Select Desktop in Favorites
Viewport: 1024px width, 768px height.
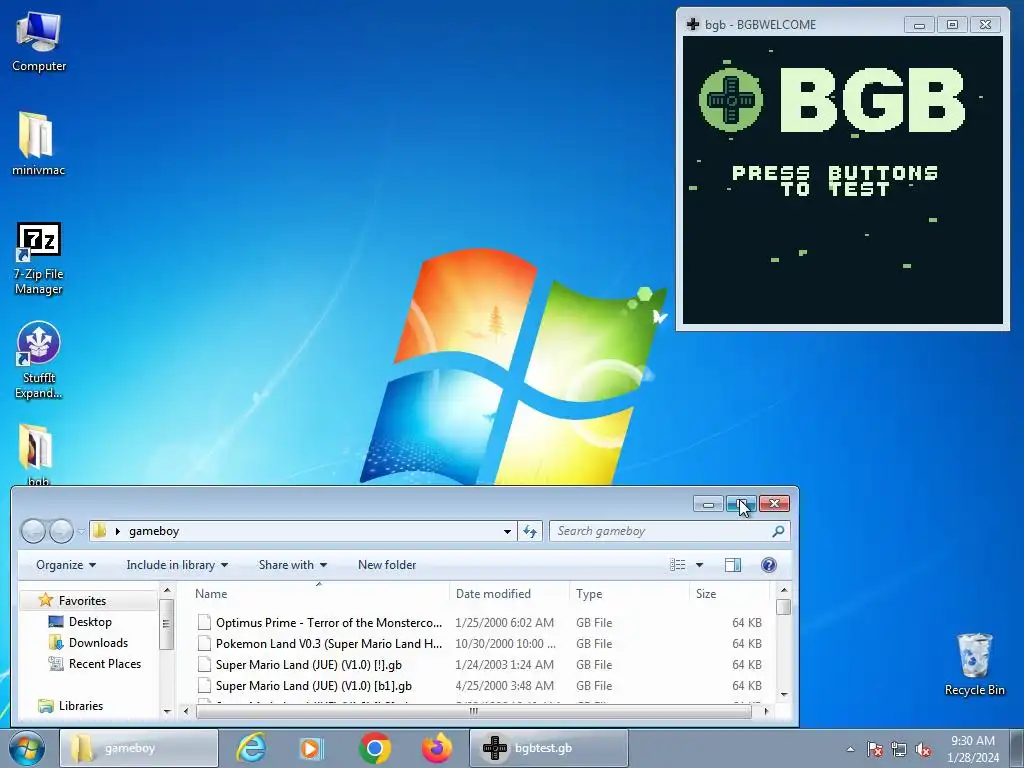click(x=90, y=622)
